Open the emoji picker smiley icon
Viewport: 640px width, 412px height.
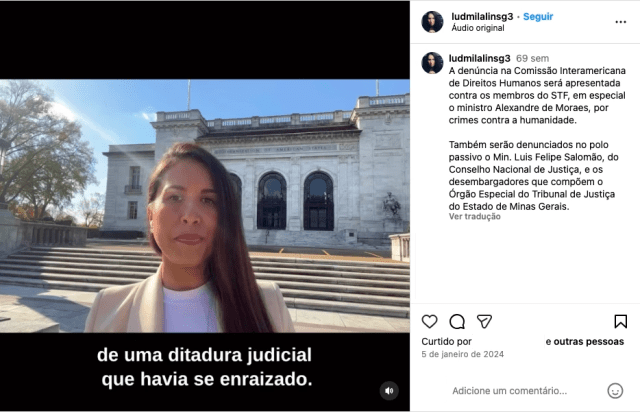615,391
